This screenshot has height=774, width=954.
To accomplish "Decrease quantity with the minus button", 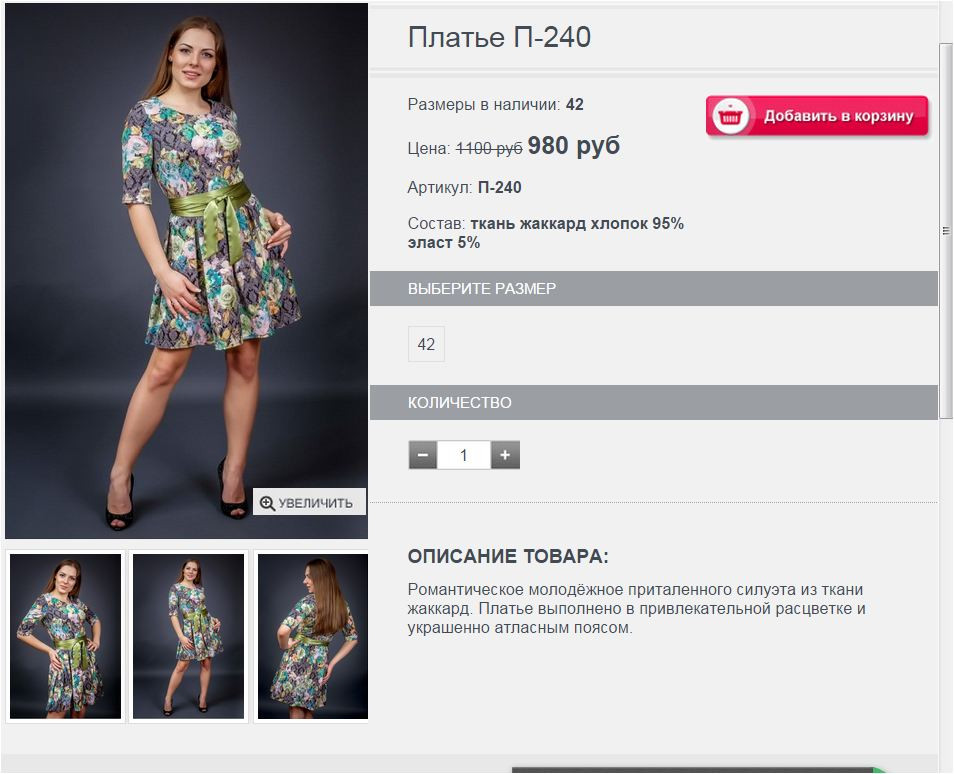I will (x=423, y=455).
